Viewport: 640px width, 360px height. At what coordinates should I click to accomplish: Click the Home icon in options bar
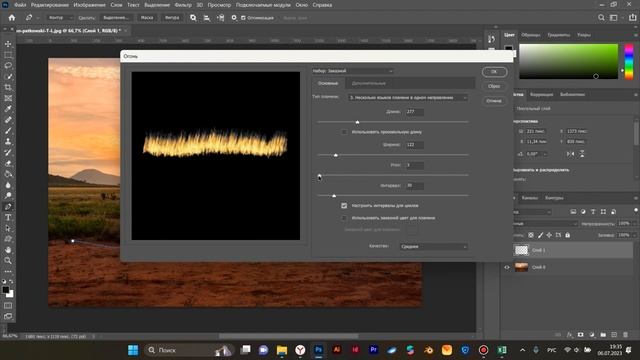click(x=12, y=18)
